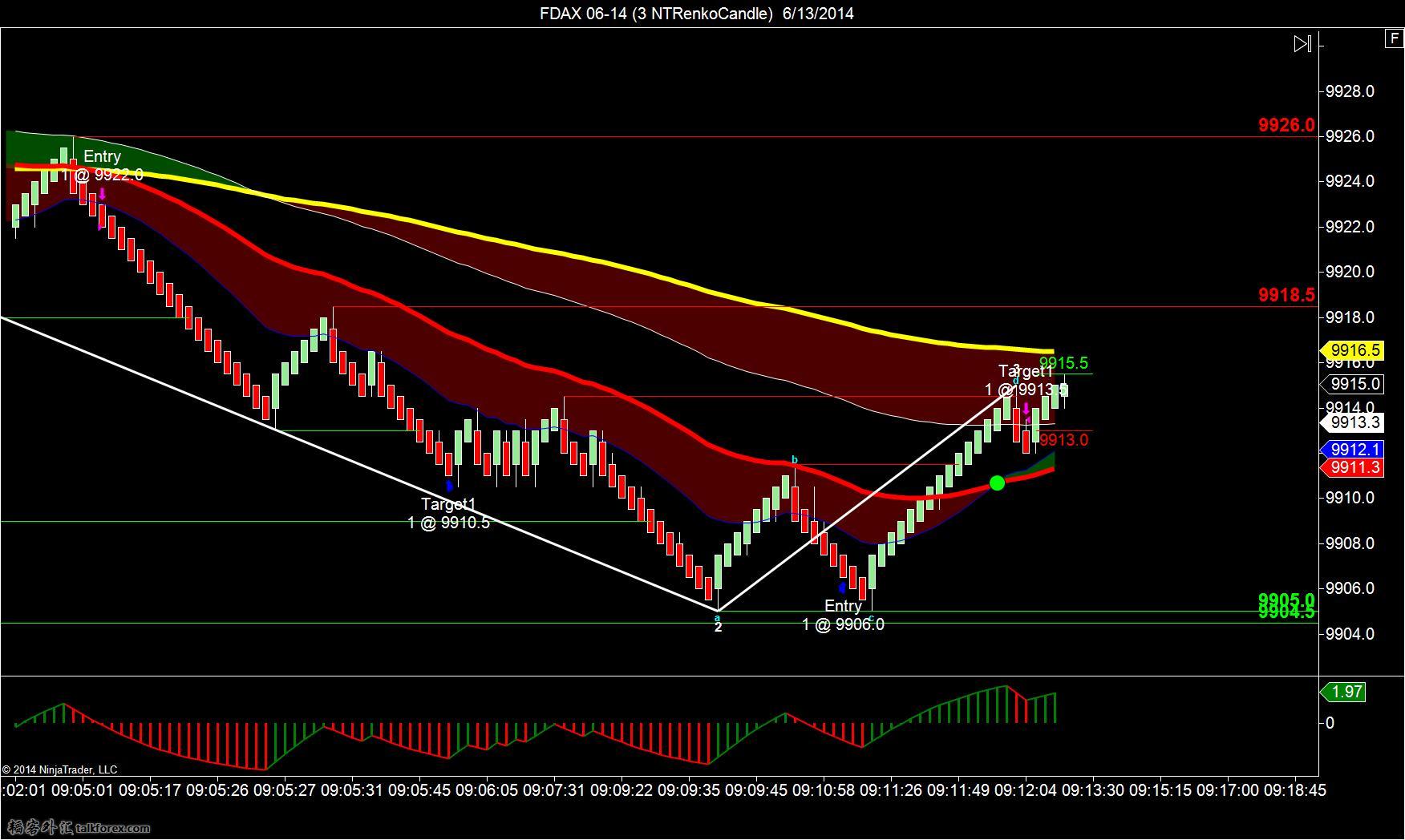Click the 09:05:31 time axis label
The image size is (1405, 840).
[352, 790]
